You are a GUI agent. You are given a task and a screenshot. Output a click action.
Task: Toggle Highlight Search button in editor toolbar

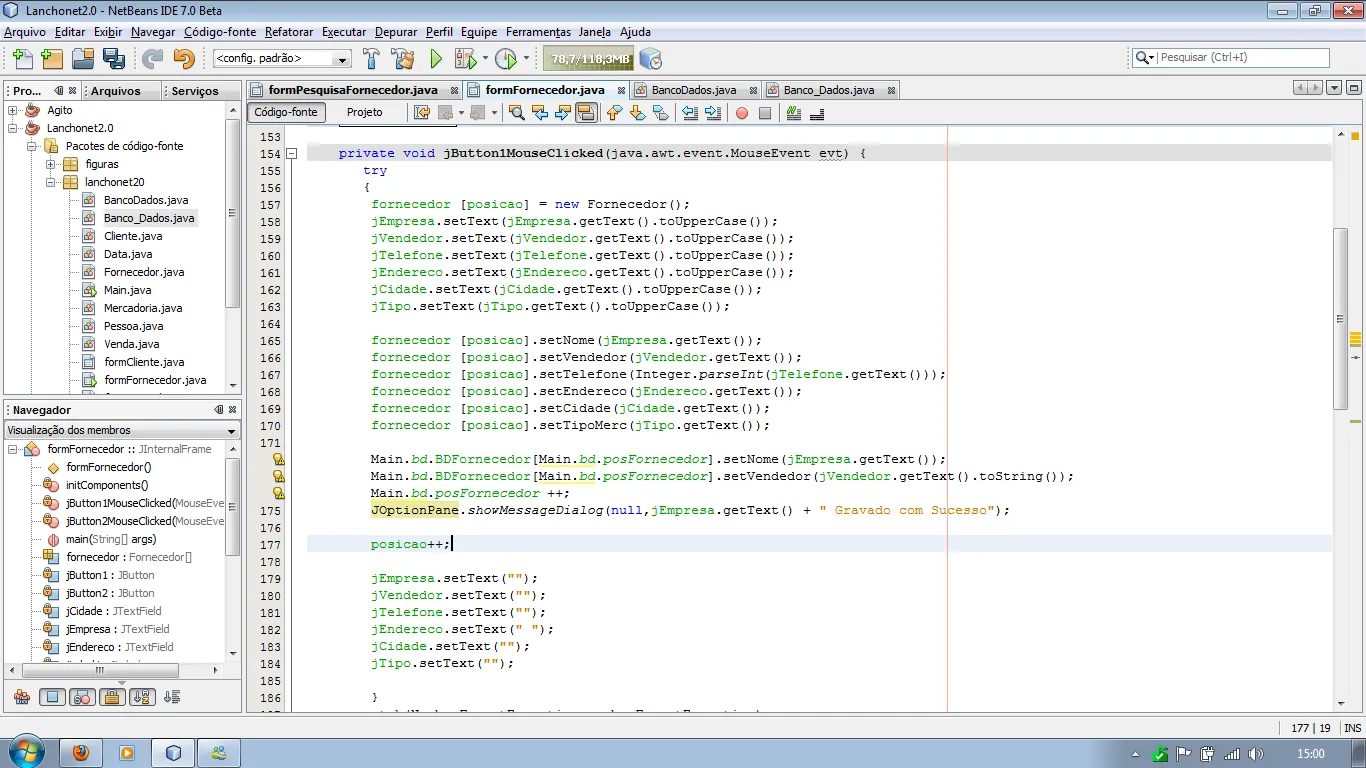point(586,113)
